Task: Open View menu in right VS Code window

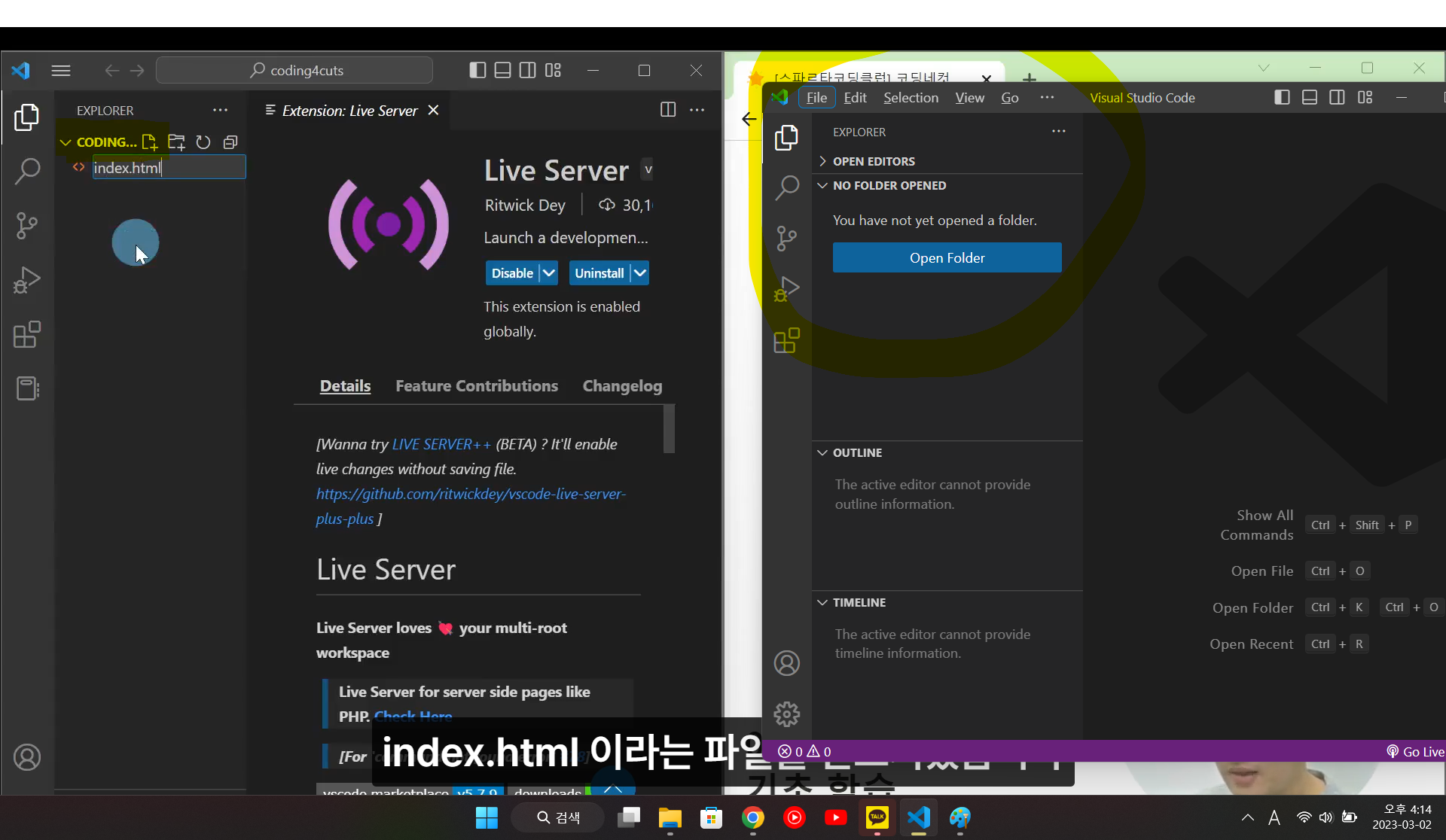Action: pyautogui.click(x=969, y=98)
